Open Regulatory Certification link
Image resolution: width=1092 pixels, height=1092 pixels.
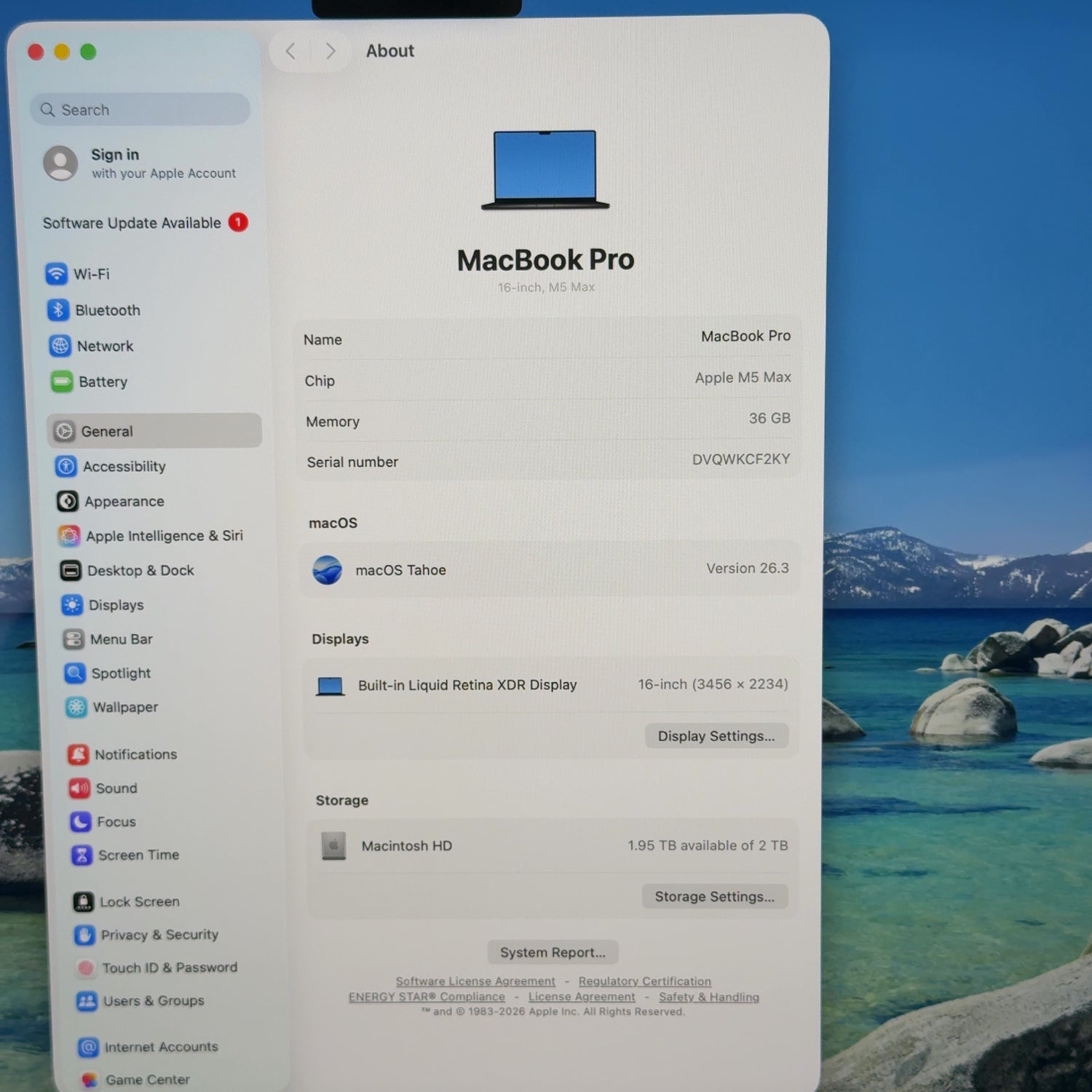[x=645, y=981]
